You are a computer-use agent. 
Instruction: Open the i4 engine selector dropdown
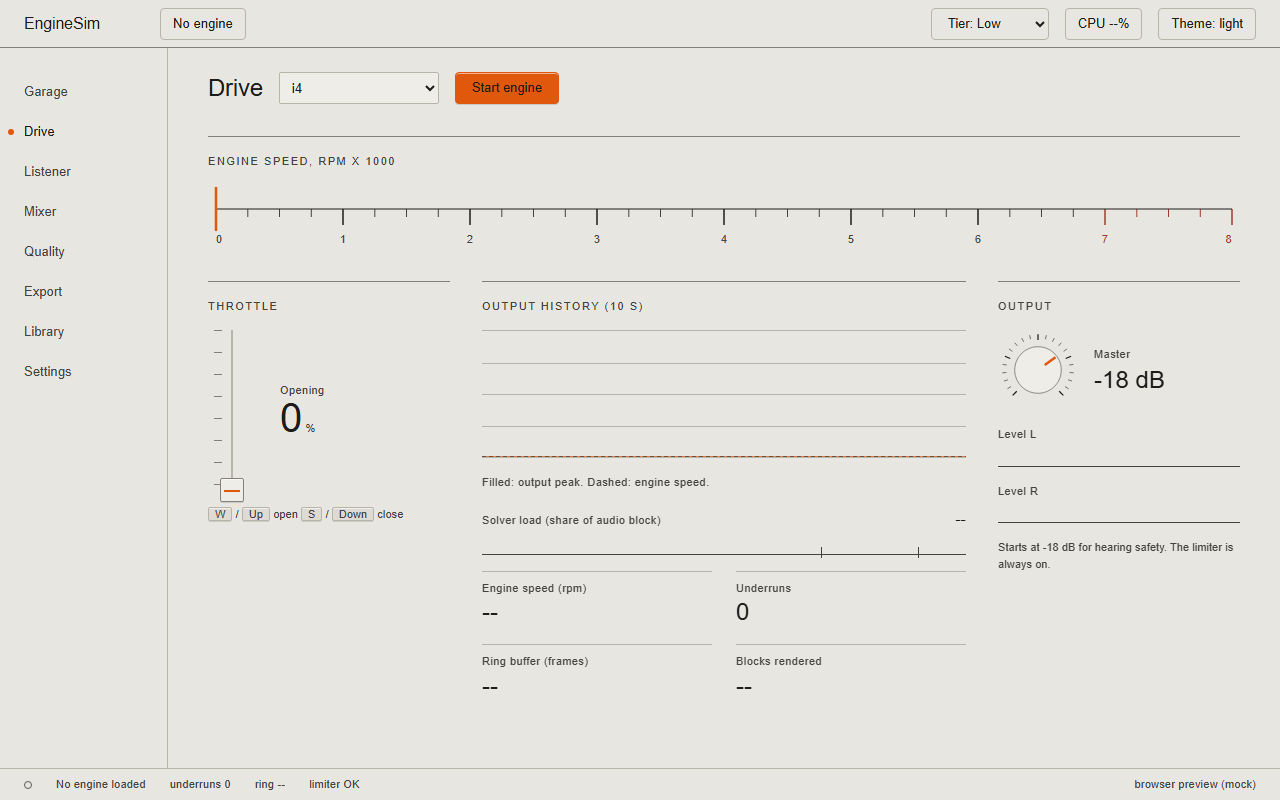point(359,88)
